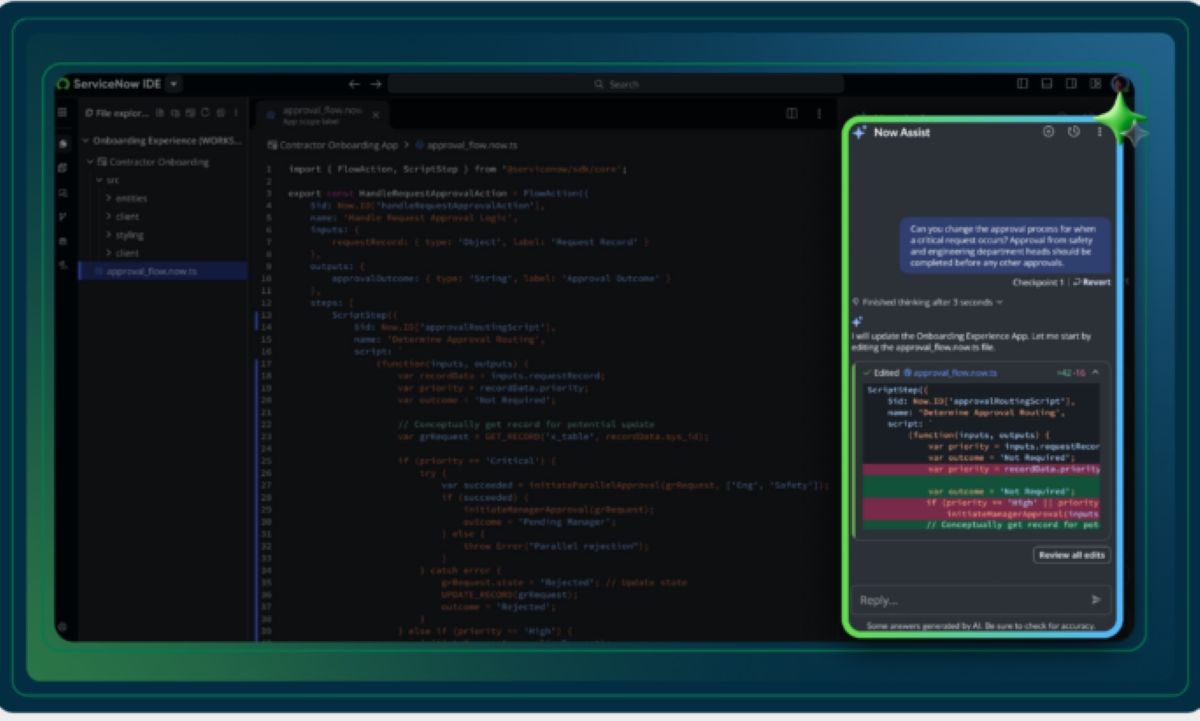Click the forward navigation arrow in title bar
The width and height of the screenshot is (1200, 721).
click(x=376, y=85)
